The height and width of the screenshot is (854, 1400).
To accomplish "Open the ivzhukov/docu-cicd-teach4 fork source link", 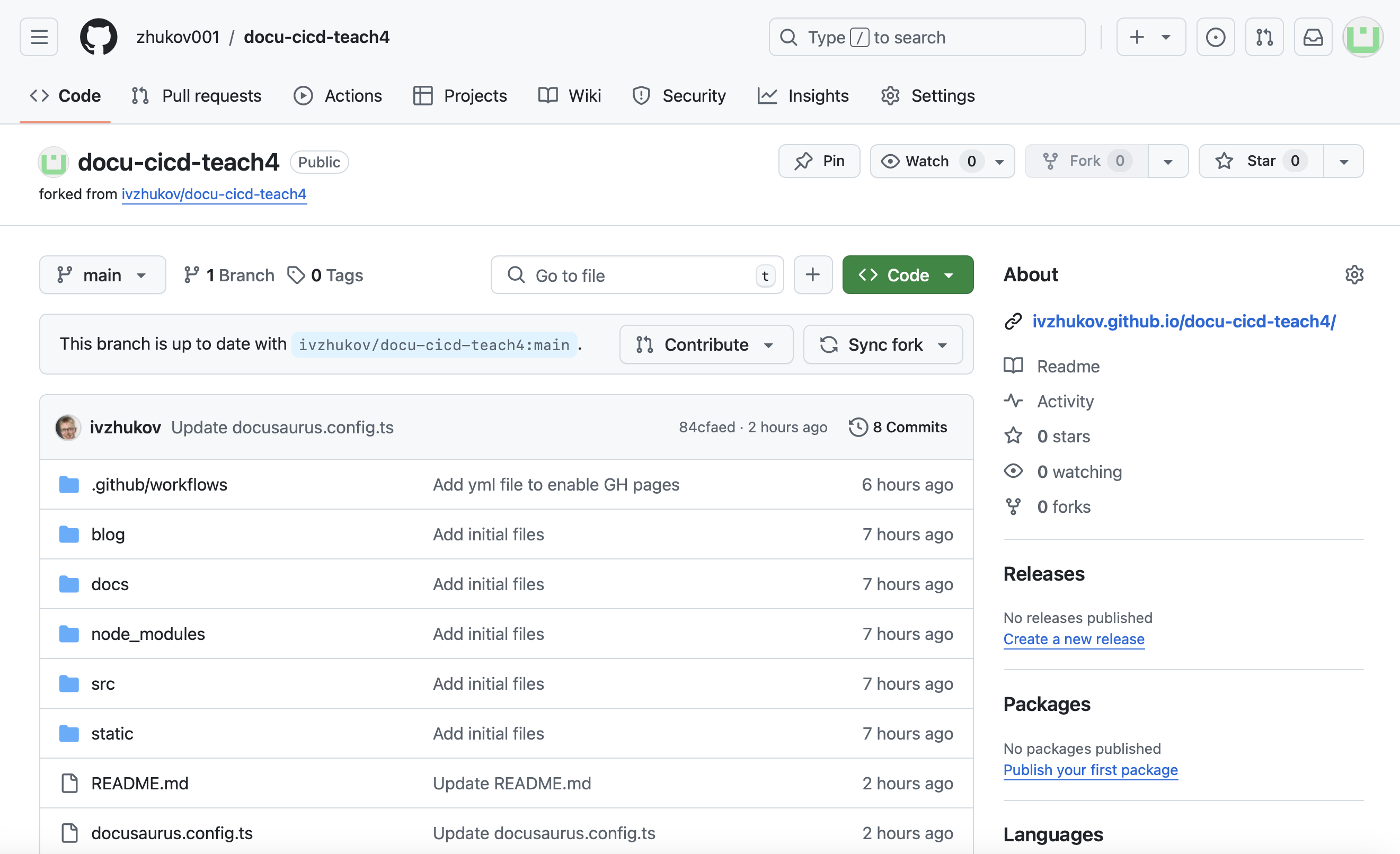I will tap(214, 194).
